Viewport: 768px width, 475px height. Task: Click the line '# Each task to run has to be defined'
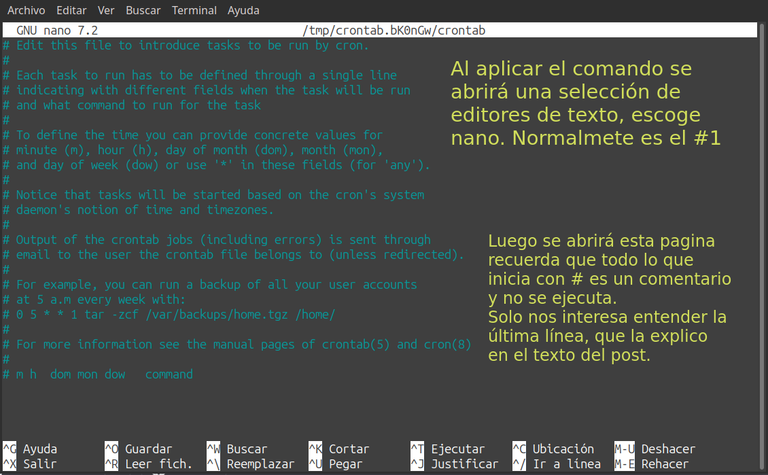(200, 75)
